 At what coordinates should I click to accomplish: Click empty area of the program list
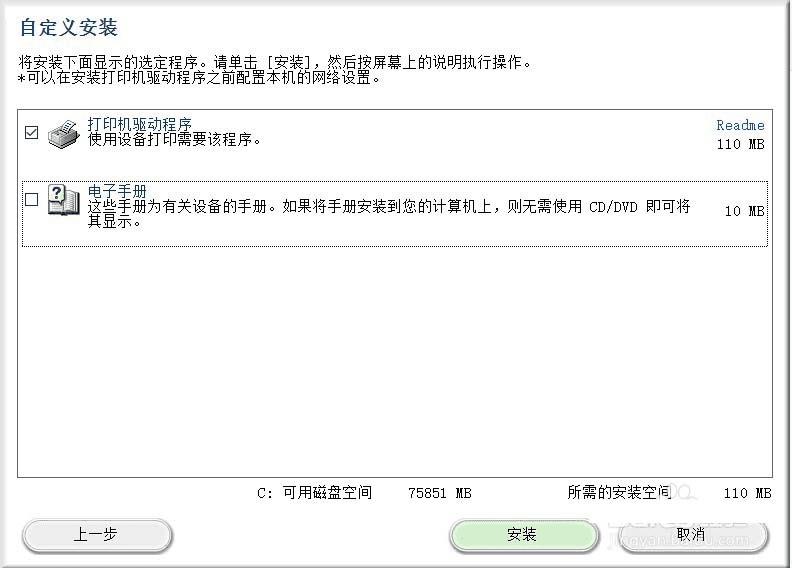click(394, 361)
